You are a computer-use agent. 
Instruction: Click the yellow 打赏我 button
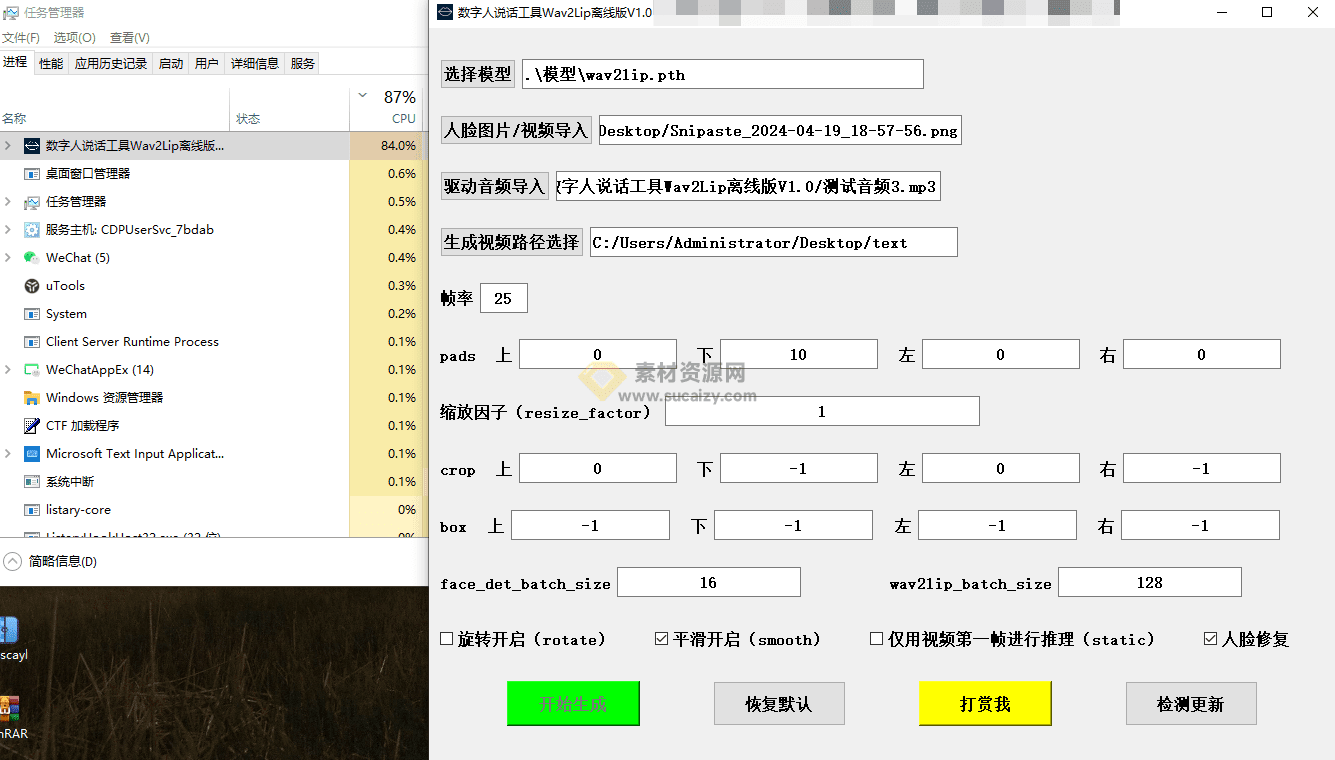click(x=985, y=703)
